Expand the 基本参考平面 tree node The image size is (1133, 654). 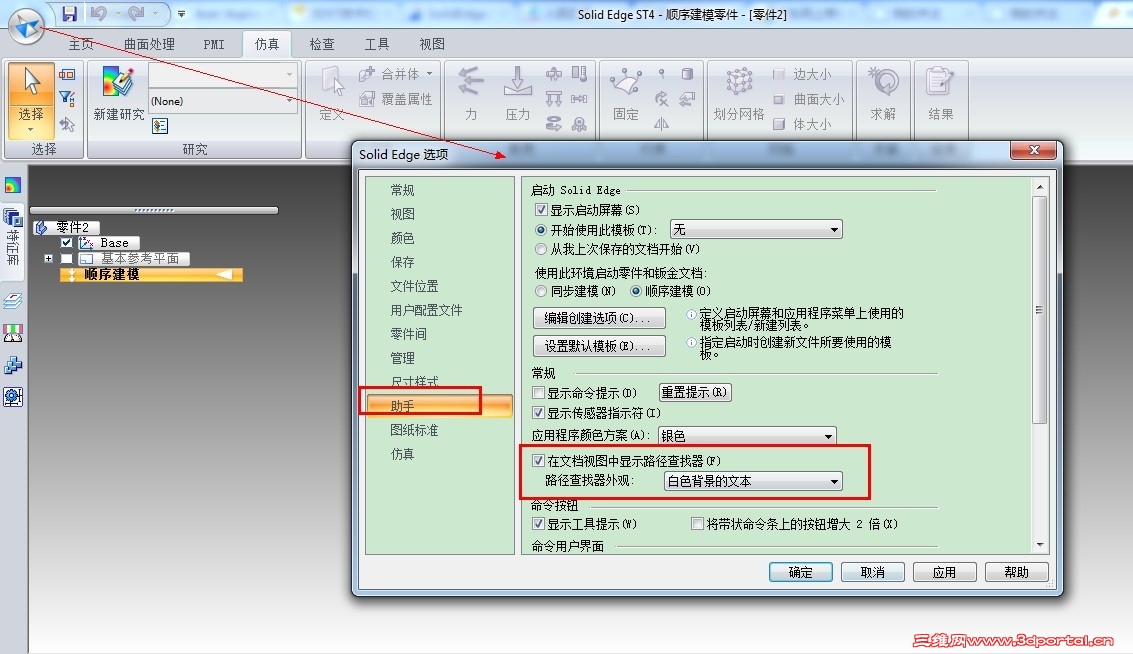pyautogui.click(x=48, y=259)
